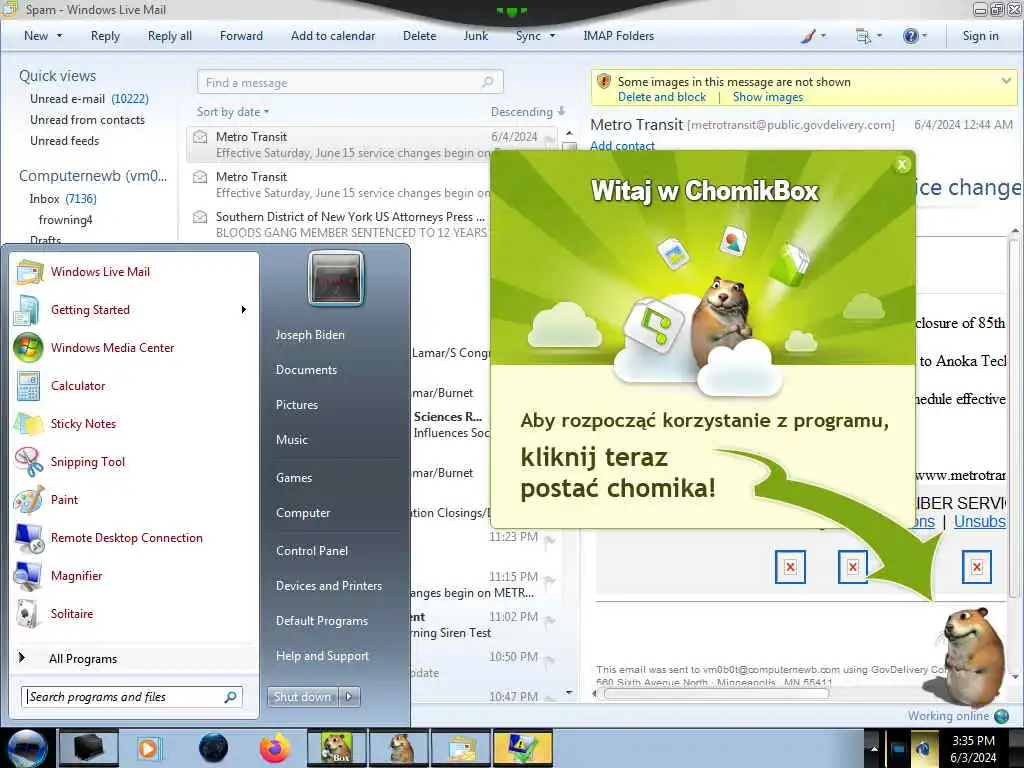The height and width of the screenshot is (768, 1024).
Task: Open shut down options arrow
Action: (x=349, y=697)
